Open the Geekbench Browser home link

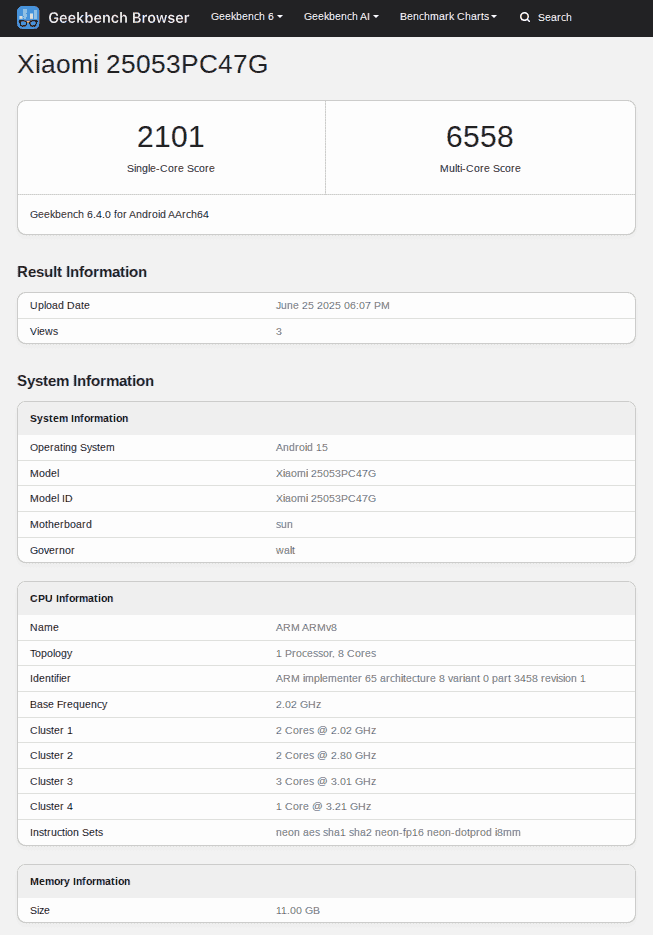click(x=118, y=17)
